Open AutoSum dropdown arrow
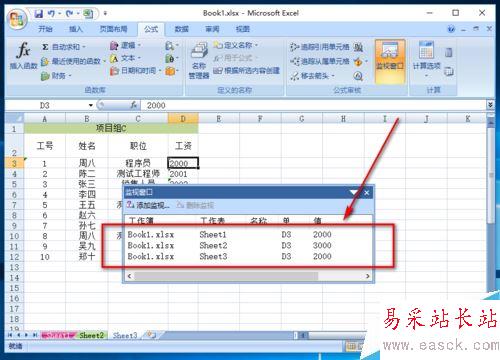This screenshot has height=360, width=500. 84,47
